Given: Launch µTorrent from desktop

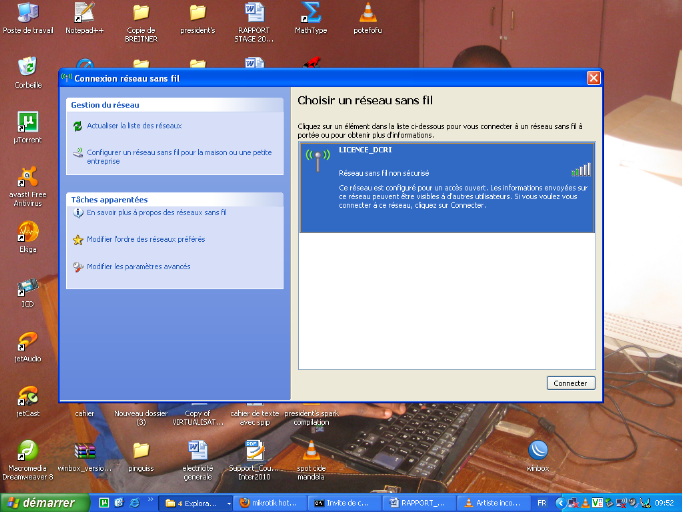Looking at the screenshot, I should pos(27,124).
